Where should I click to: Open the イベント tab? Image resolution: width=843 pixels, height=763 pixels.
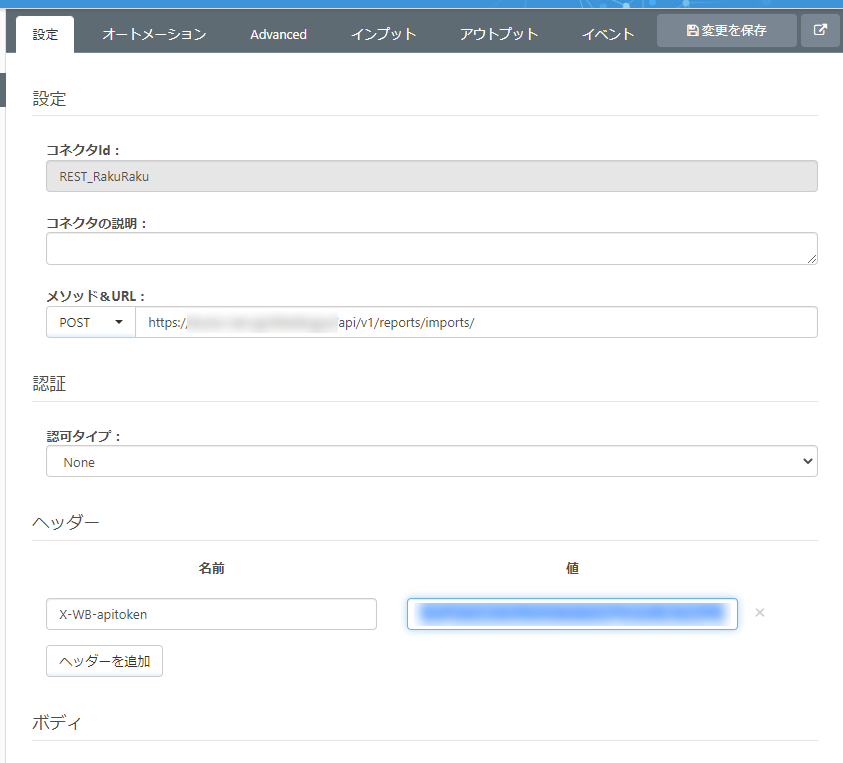[608, 34]
